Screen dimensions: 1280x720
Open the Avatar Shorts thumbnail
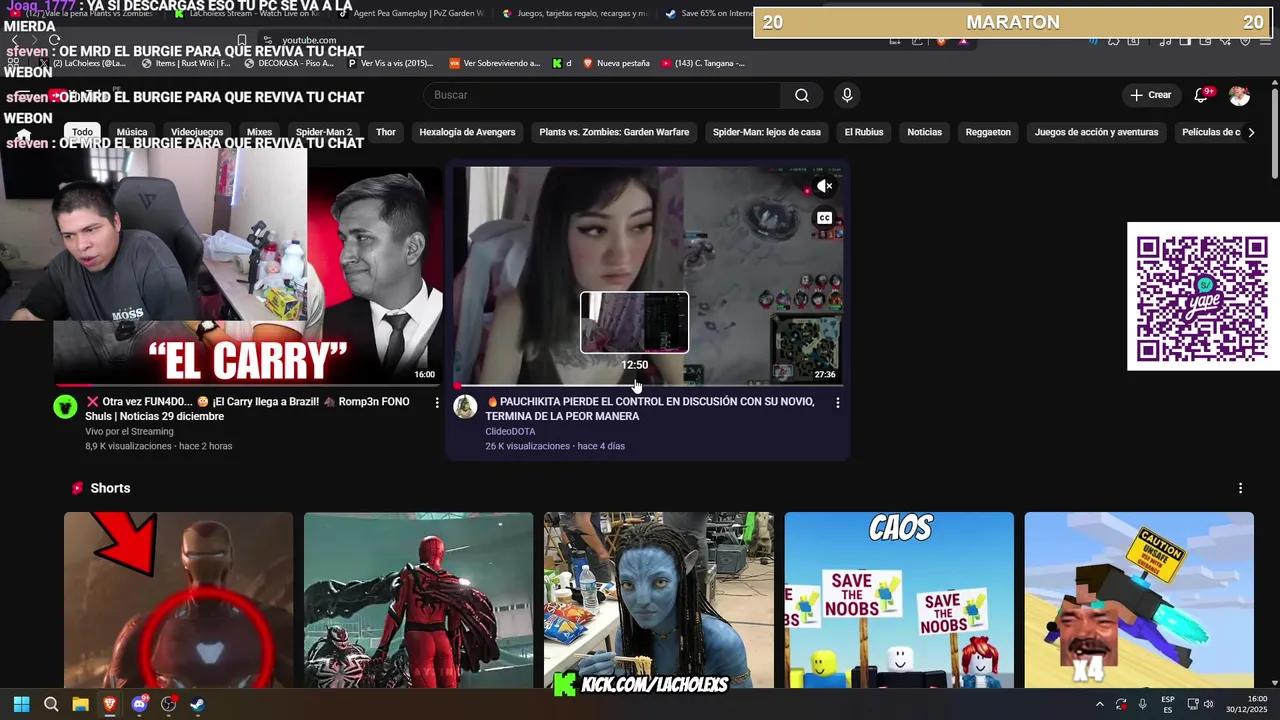[658, 600]
